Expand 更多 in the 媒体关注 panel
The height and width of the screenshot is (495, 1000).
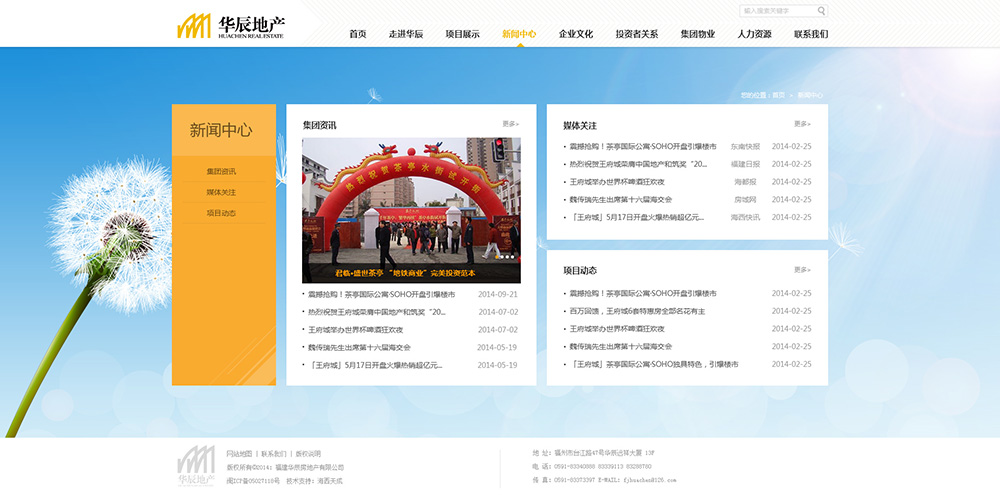(x=802, y=124)
